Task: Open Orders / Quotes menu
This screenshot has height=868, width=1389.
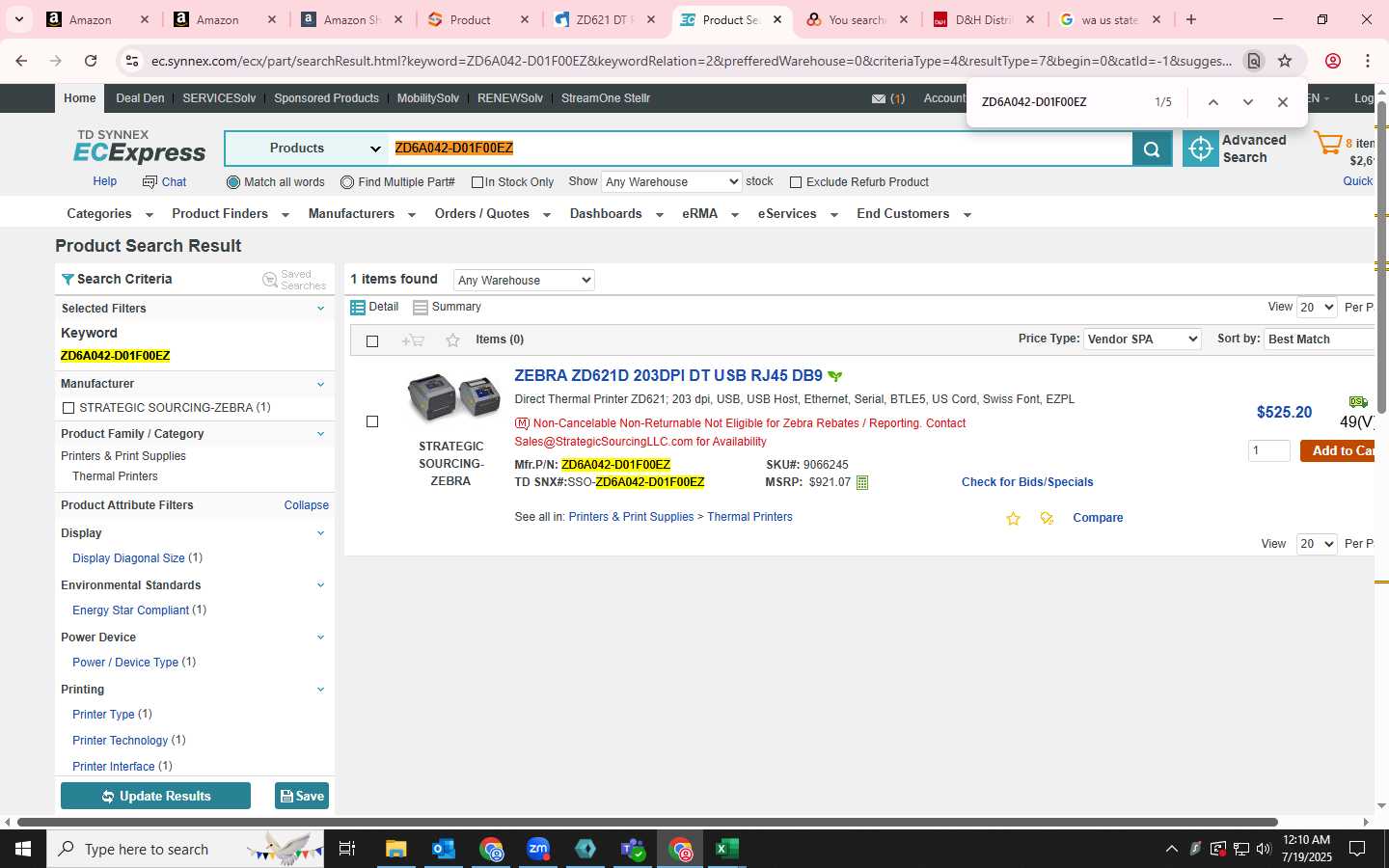Action: click(x=492, y=214)
